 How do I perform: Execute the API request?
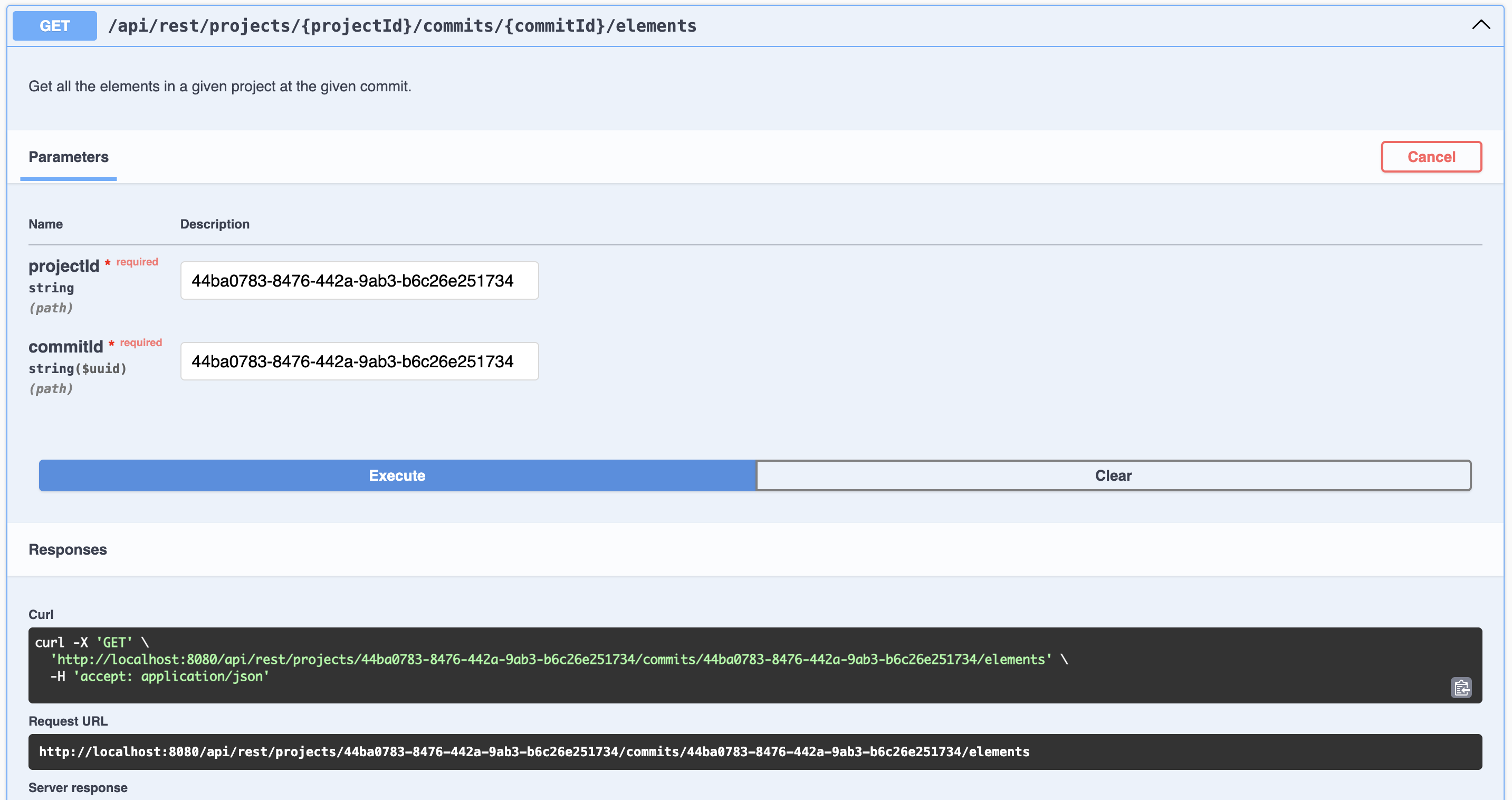tap(397, 475)
